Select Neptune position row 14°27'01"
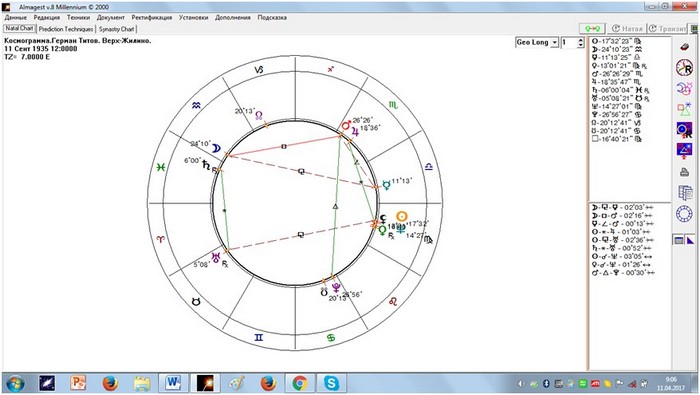 click(x=617, y=106)
